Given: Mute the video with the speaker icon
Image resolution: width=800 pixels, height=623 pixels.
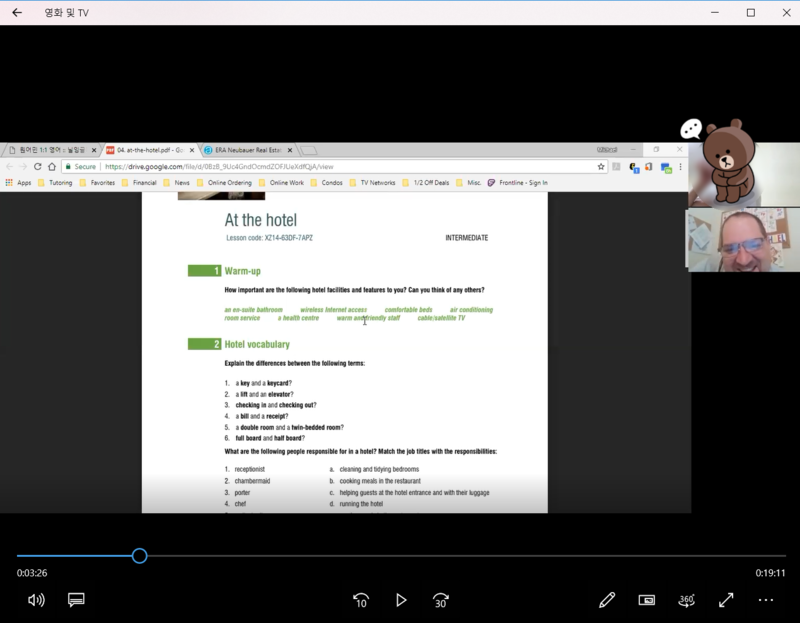Looking at the screenshot, I should coord(36,600).
